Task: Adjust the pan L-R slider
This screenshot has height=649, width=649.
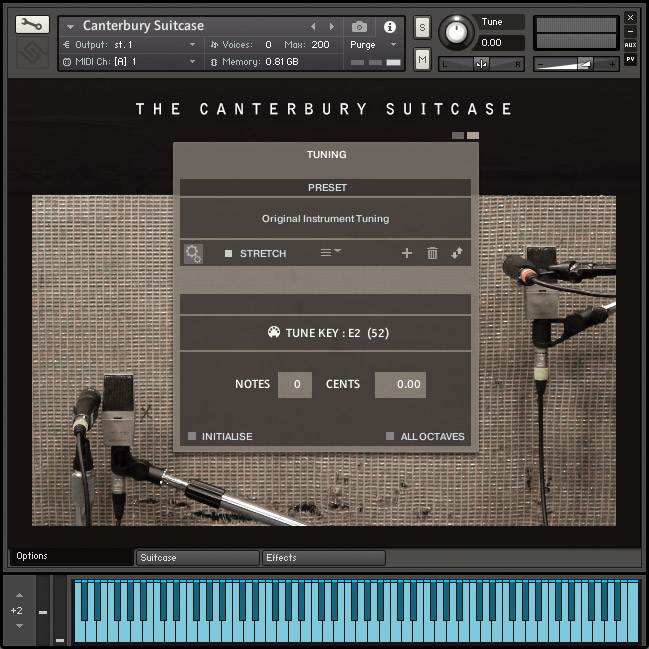Action: 481,64
